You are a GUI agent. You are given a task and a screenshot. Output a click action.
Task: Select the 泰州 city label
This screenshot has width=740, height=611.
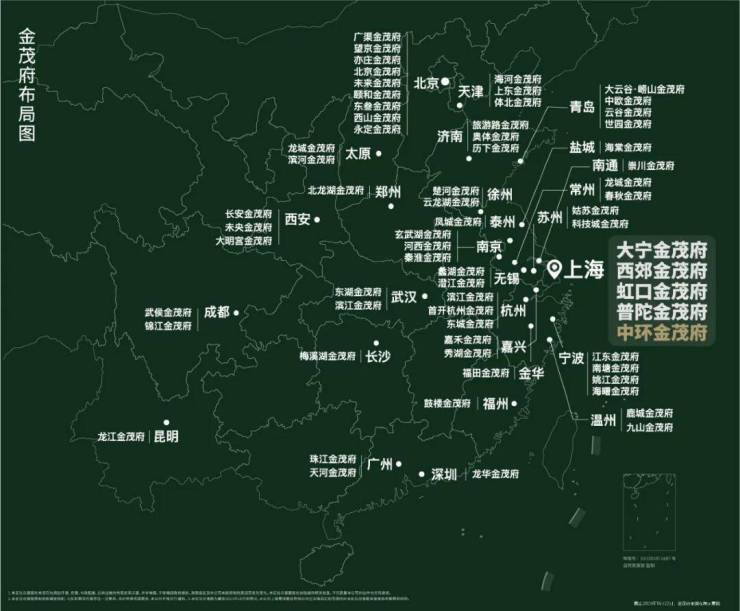(502, 221)
